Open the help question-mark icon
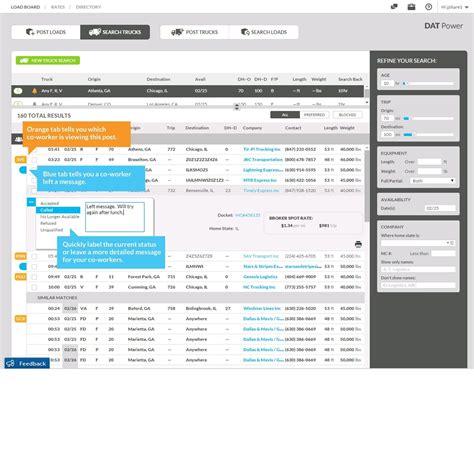474x474 pixels. [x=429, y=7]
